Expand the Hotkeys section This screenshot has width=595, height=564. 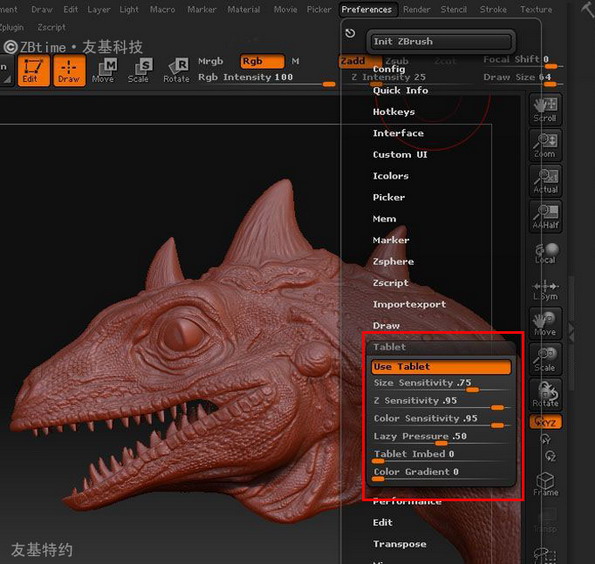pos(394,112)
